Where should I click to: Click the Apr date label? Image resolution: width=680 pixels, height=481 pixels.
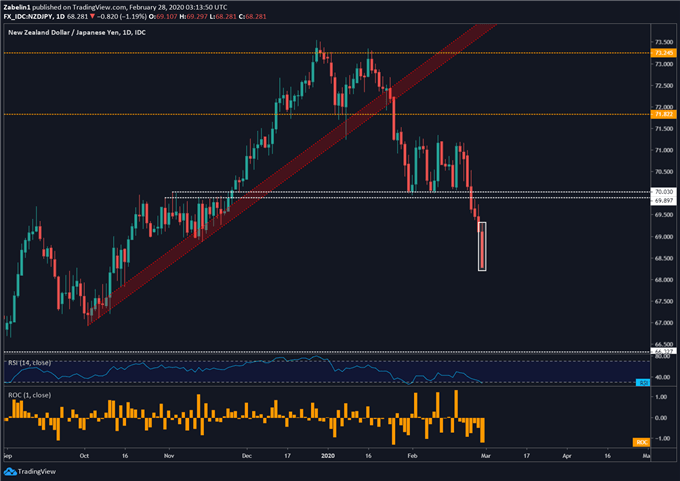click(566, 455)
